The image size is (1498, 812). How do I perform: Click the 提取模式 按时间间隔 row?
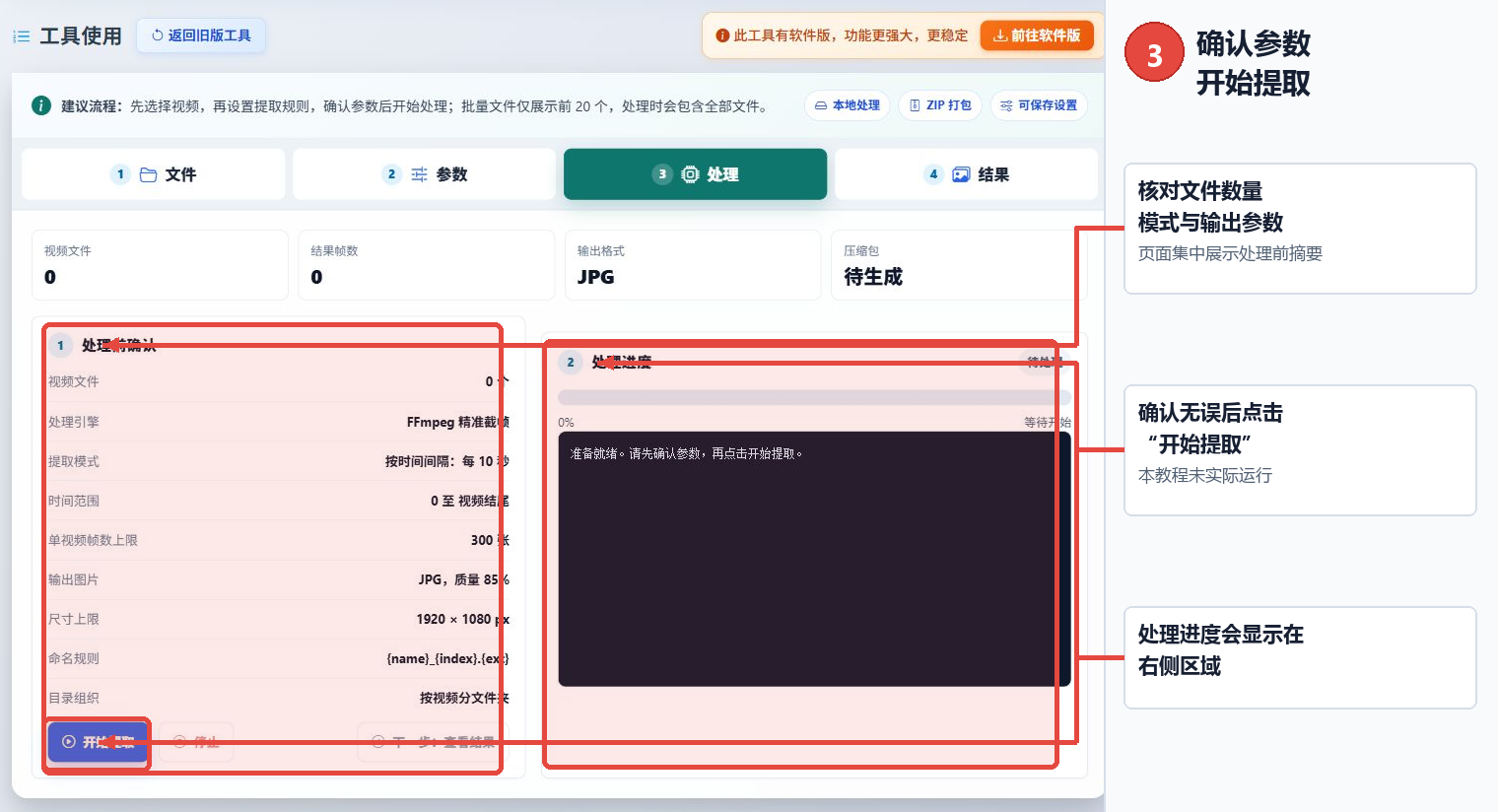pos(279,461)
